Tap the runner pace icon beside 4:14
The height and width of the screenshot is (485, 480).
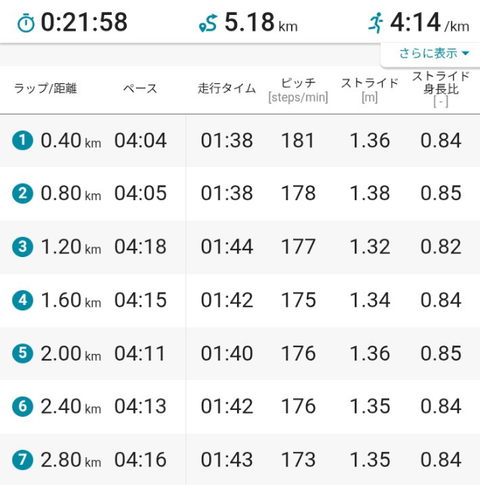coord(376,23)
